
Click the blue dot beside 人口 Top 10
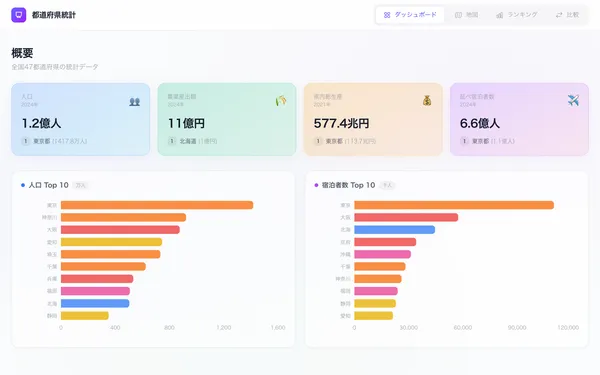coord(23,185)
